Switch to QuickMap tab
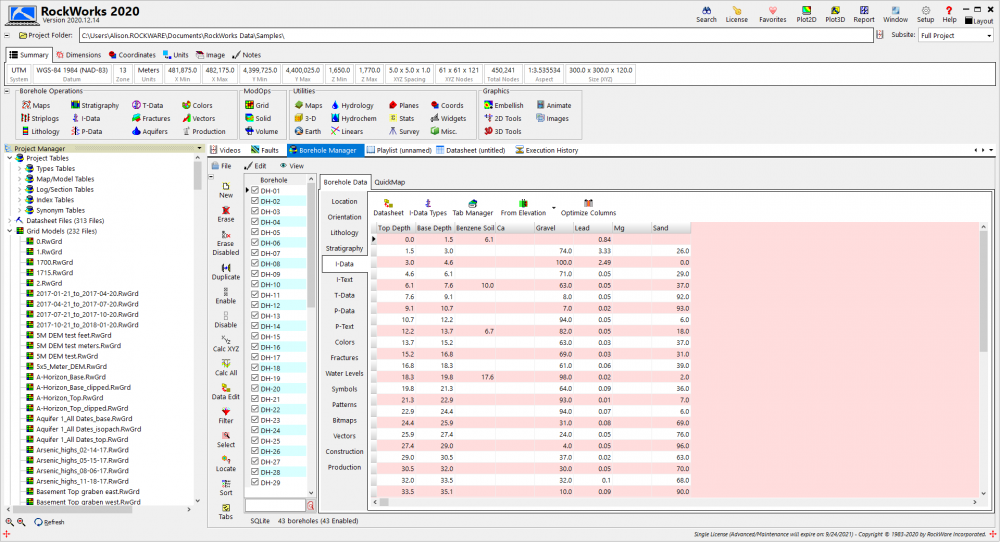This screenshot has width=1000, height=542. [390, 182]
